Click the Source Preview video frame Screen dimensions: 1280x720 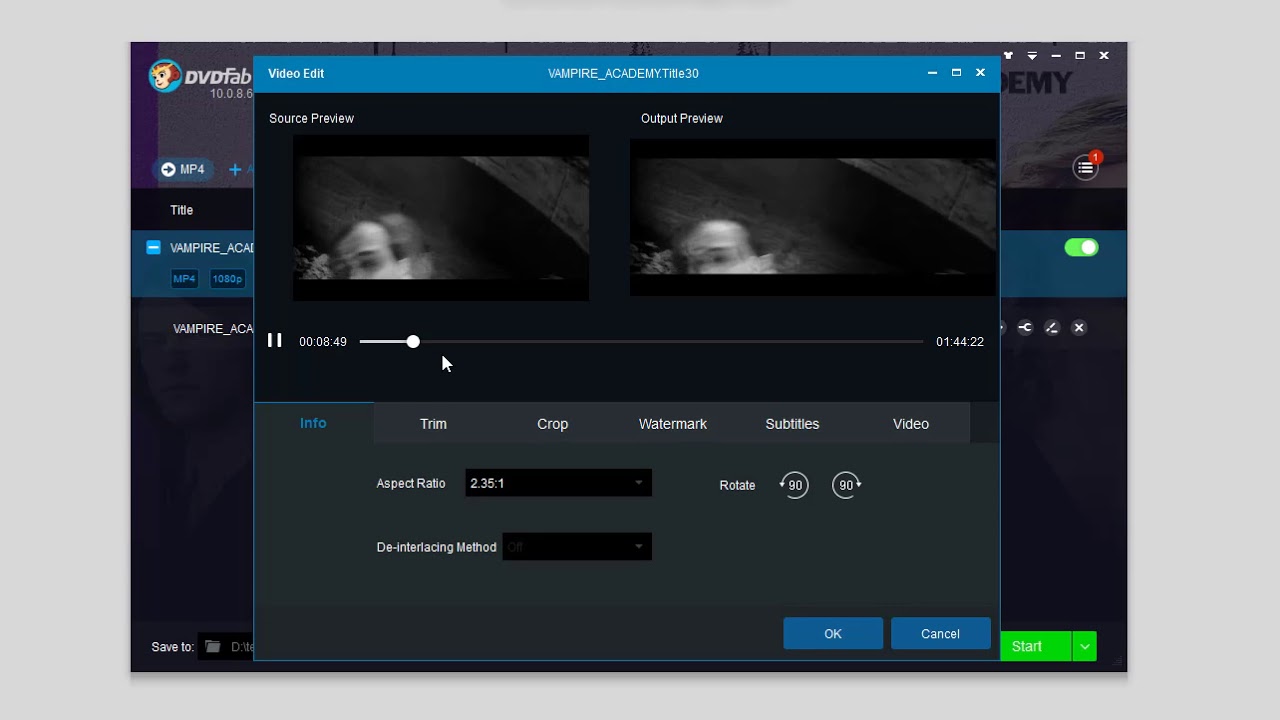(440, 218)
